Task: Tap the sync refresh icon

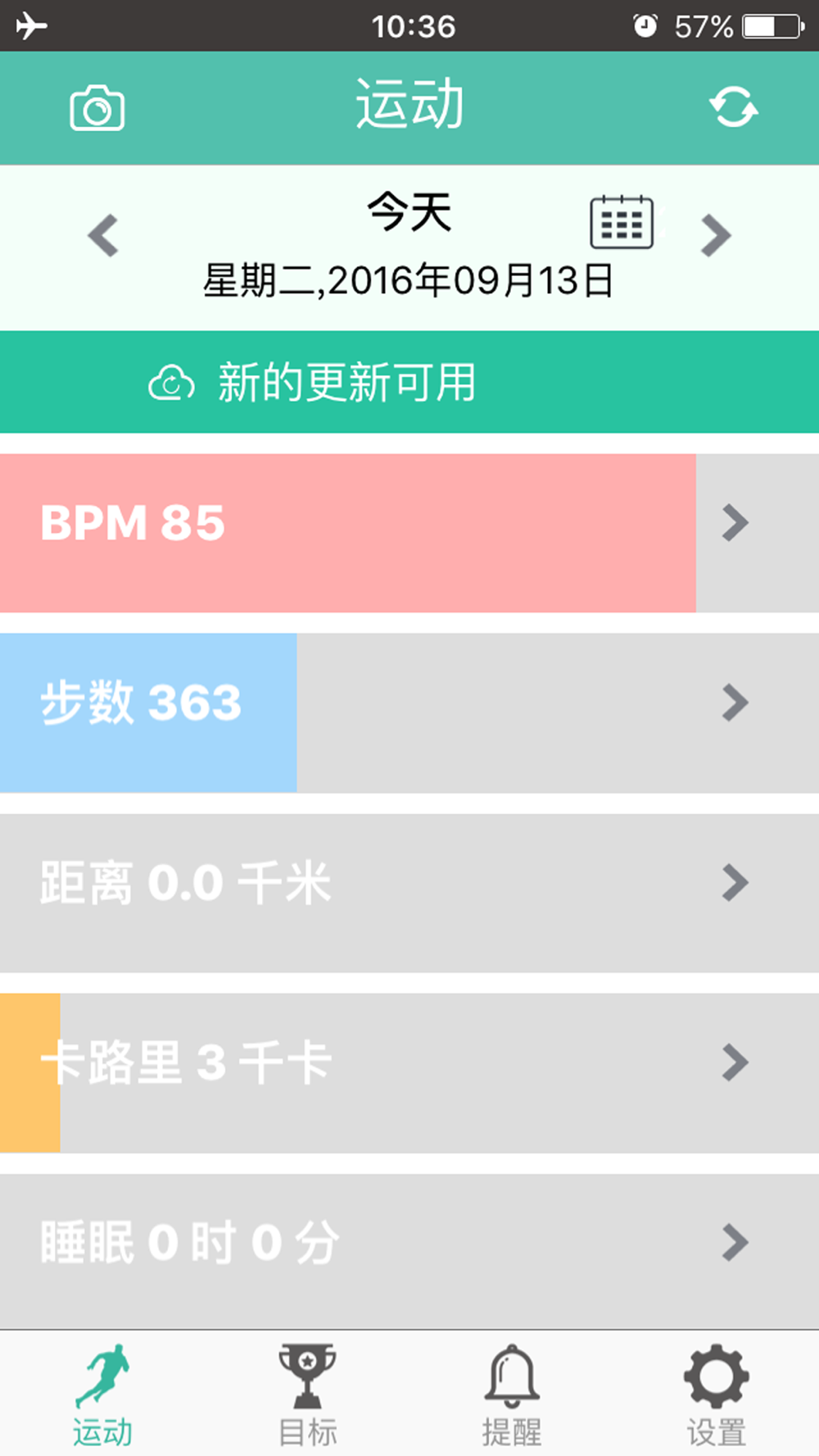Action: tap(733, 107)
